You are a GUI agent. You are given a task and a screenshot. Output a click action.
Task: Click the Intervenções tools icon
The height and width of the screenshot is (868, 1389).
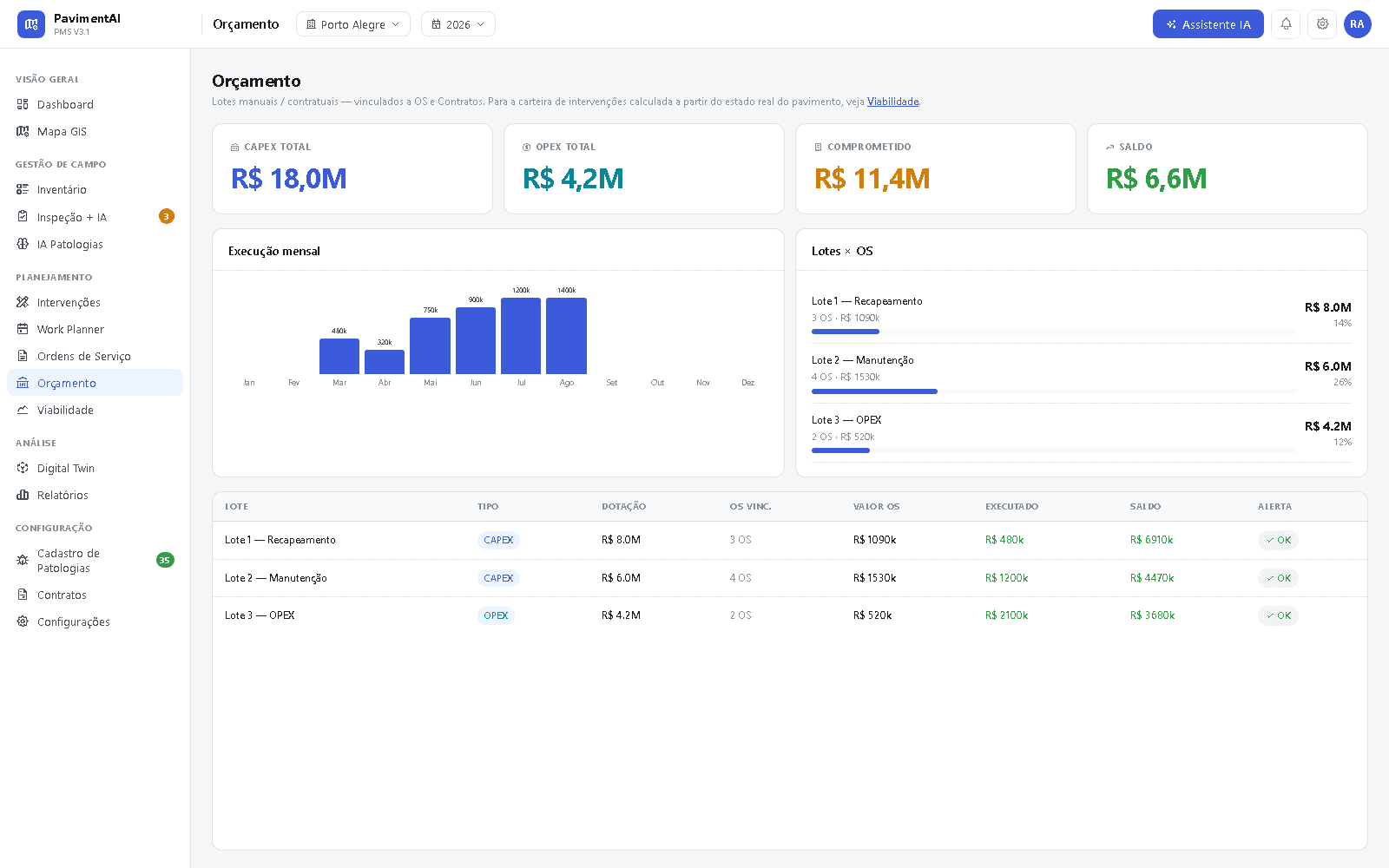pos(23,302)
